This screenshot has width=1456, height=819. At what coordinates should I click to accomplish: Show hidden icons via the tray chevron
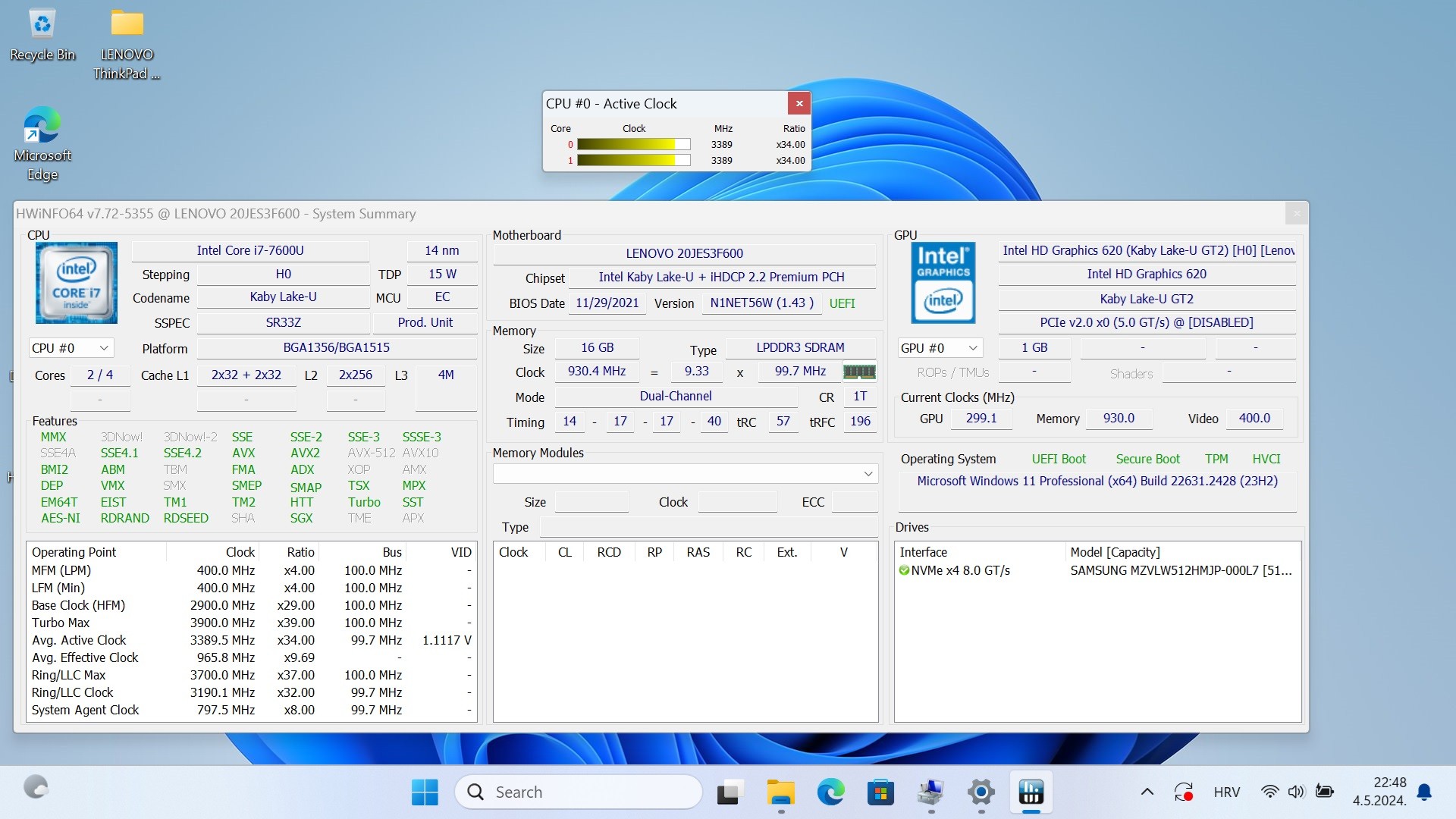pos(1147,792)
